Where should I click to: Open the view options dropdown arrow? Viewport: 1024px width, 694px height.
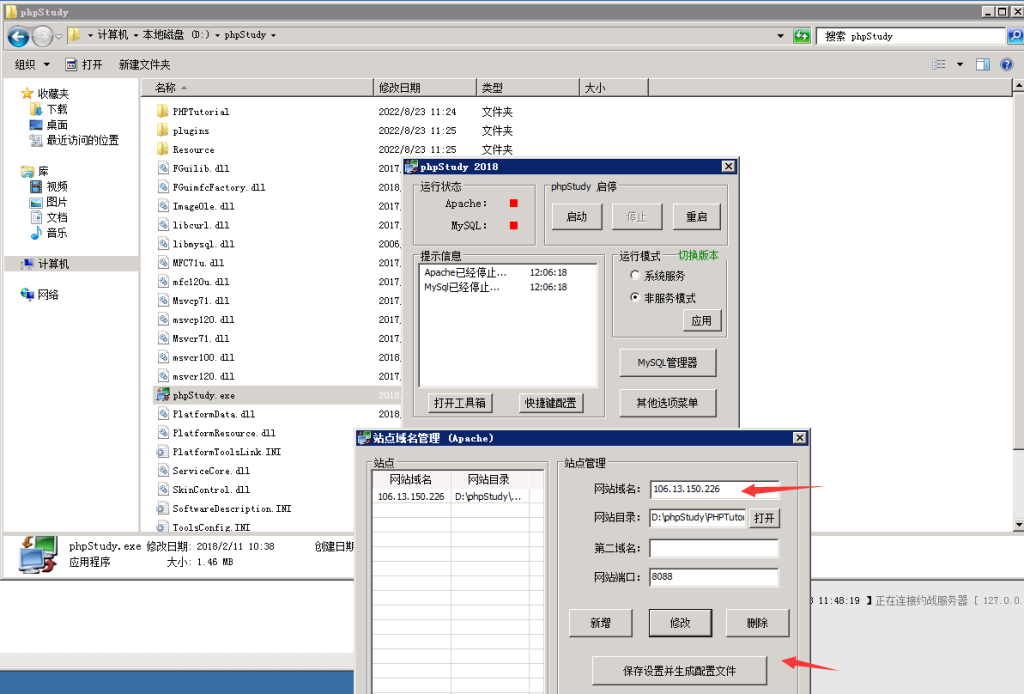[x=960, y=64]
